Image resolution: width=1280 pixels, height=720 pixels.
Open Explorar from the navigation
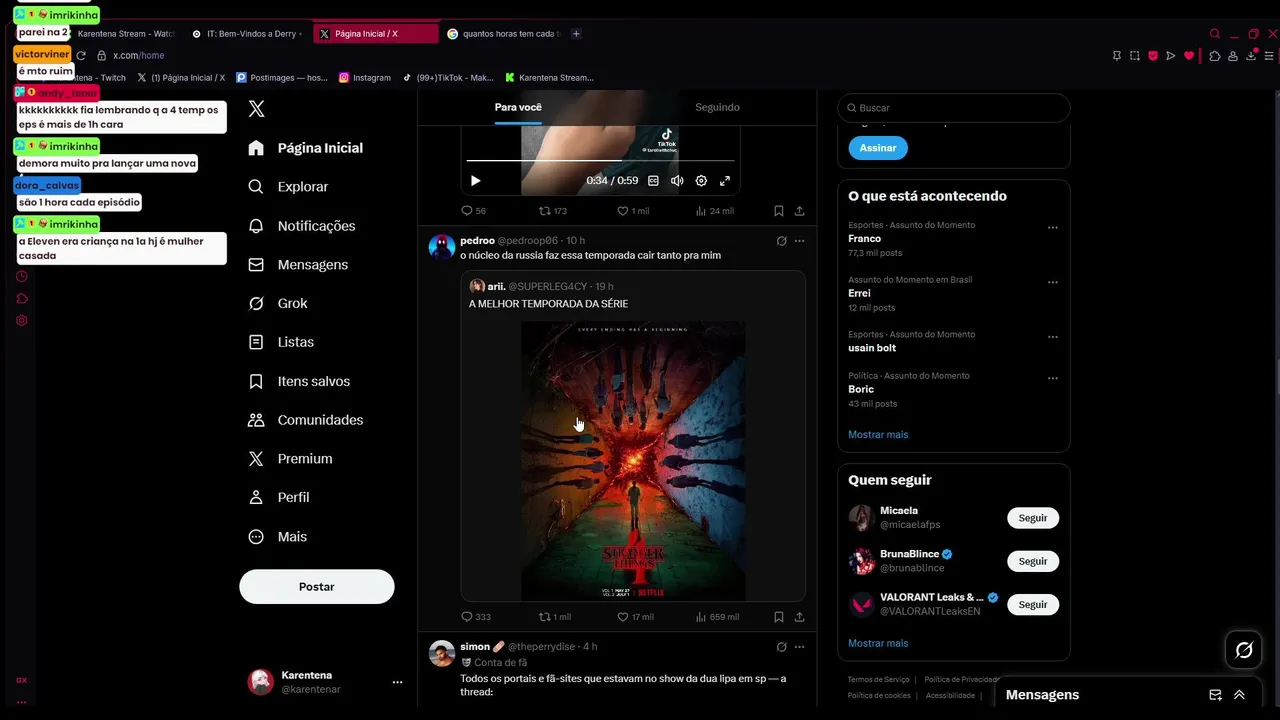288,187
